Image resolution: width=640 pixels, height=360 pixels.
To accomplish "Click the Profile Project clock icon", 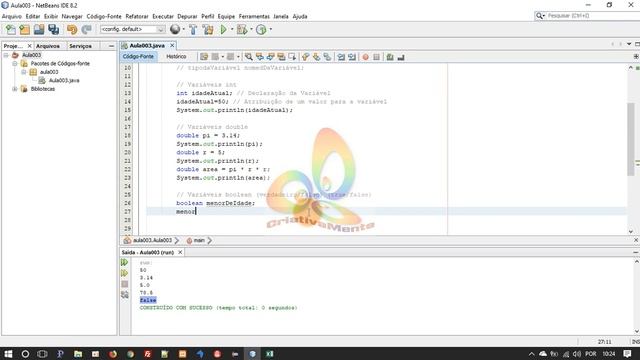I will pyautogui.click(x=261, y=29).
